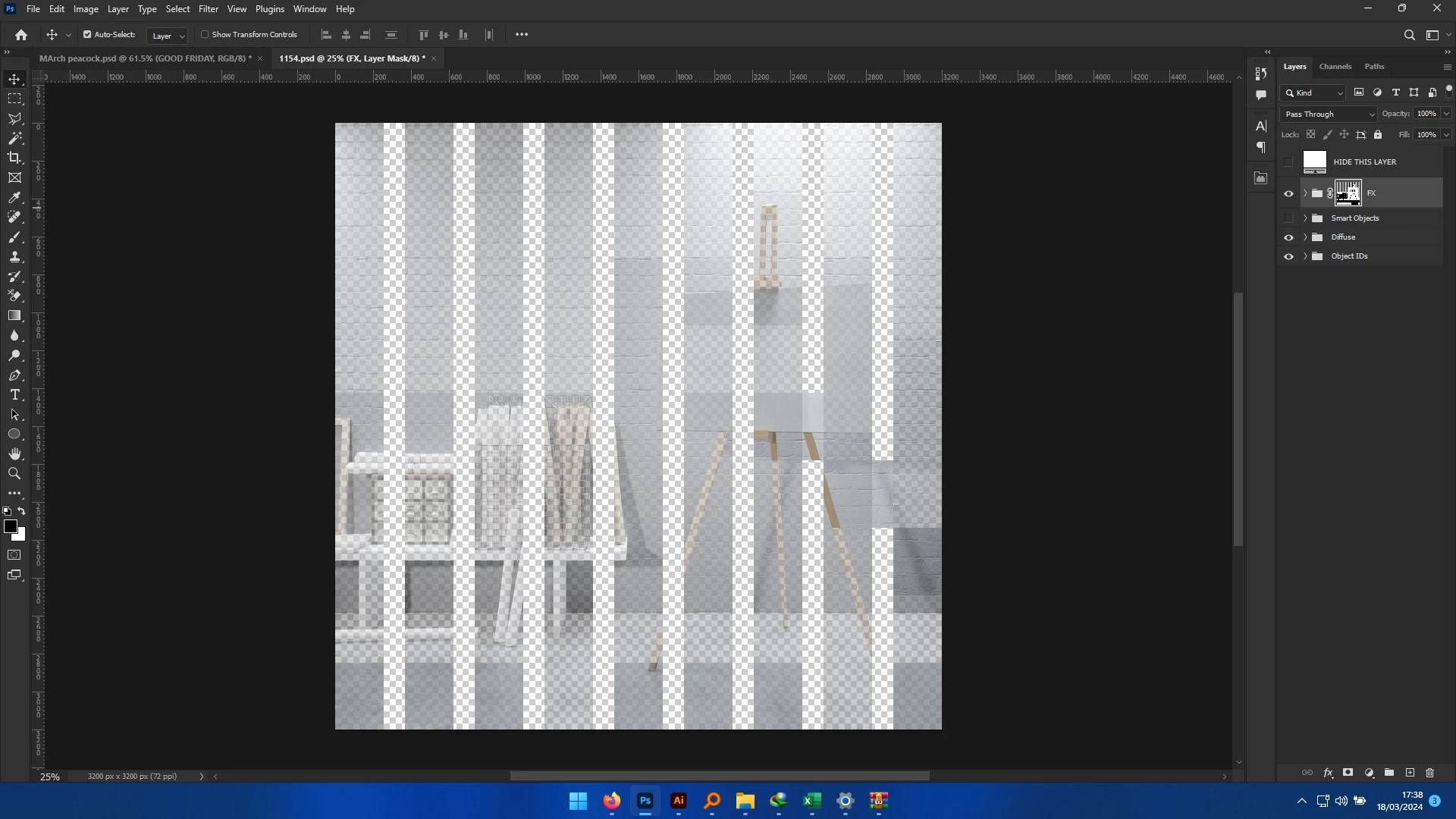
Task: Enable Show Transform Controls checkbox
Action: coord(205,34)
